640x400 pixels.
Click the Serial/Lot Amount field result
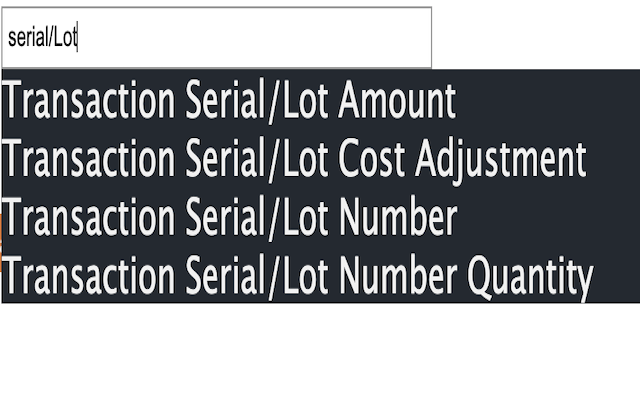pyautogui.click(x=321, y=100)
